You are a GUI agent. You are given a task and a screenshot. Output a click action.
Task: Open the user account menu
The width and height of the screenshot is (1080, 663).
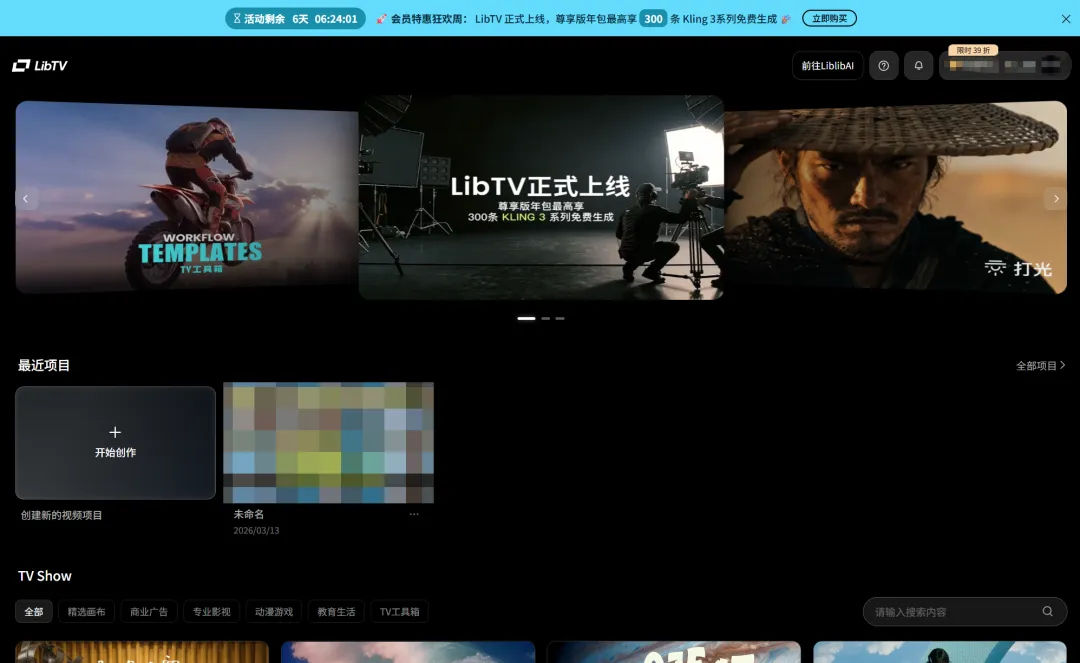click(x=1005, y=66)
